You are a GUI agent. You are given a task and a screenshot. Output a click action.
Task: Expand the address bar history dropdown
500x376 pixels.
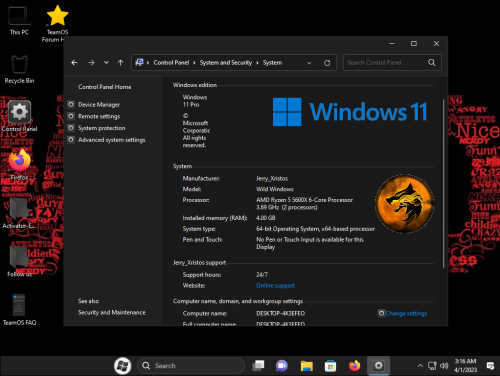click(x=309, y=63)
